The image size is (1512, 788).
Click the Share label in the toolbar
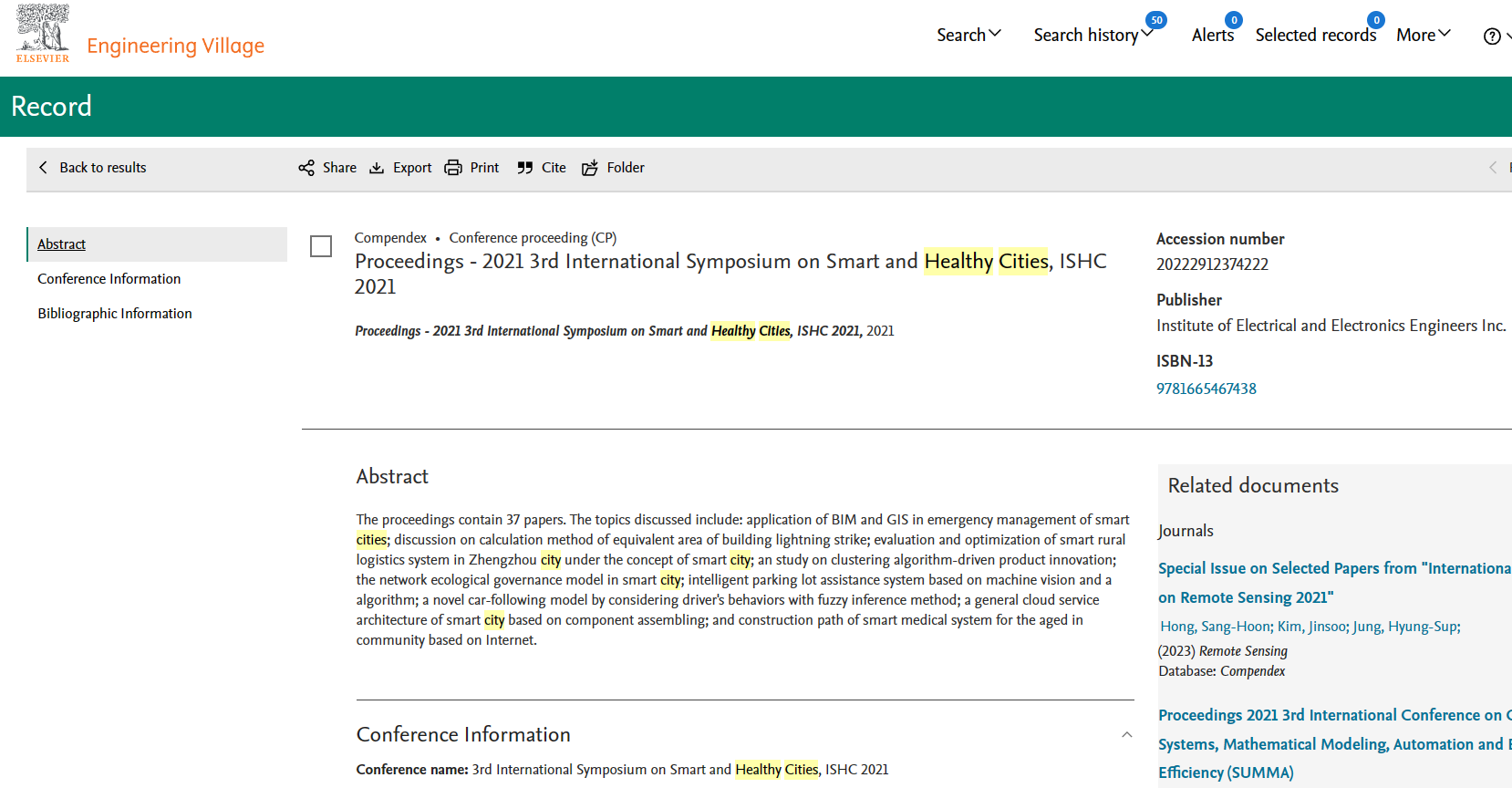[x=339, y=168]
